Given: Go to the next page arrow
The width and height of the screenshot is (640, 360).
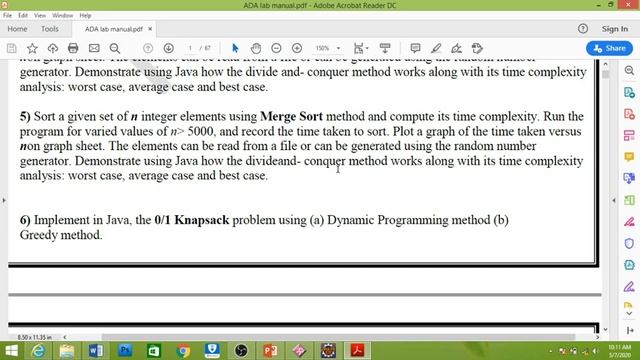Looking at the screenshot, I should click(169, 48).
